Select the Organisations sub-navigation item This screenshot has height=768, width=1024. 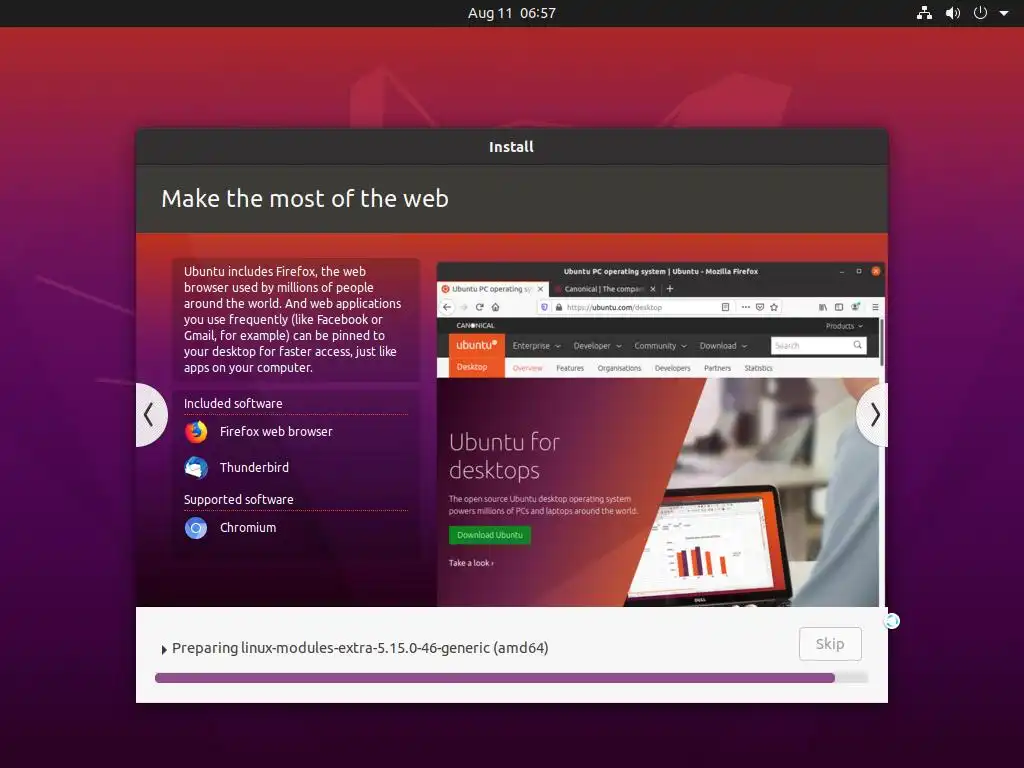[619, 368]
